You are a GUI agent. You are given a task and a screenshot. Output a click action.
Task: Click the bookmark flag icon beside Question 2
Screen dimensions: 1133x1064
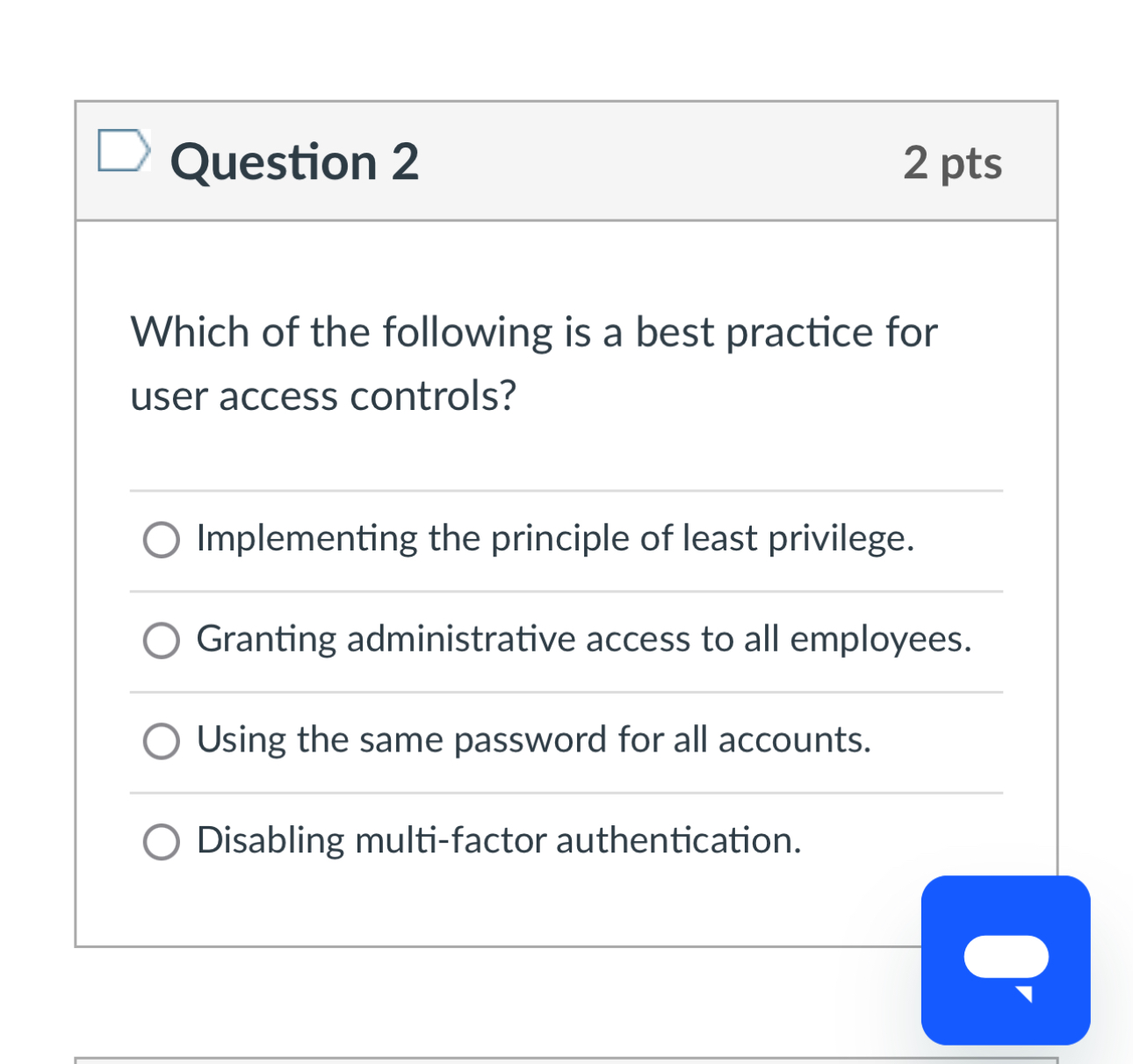(x=125, y=151)
